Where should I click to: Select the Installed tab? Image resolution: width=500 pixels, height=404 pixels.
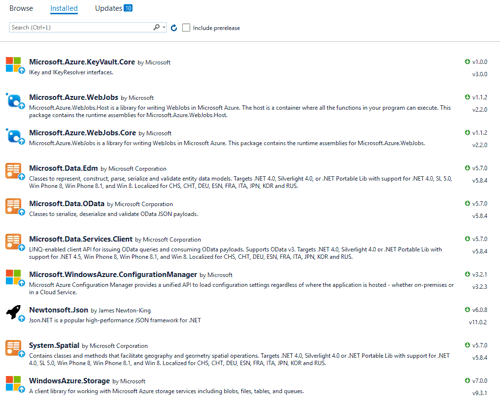[x=64, y=8]
